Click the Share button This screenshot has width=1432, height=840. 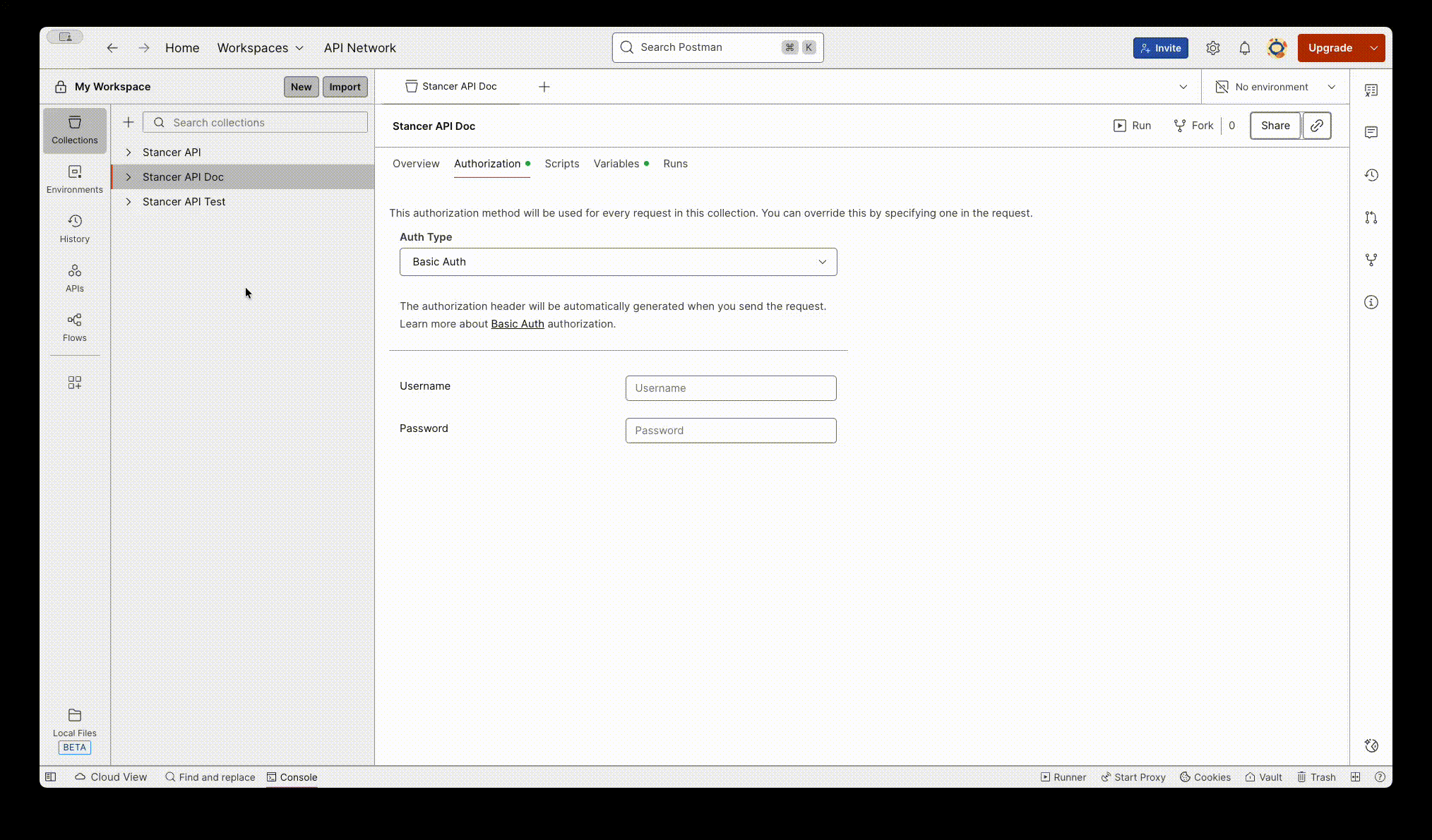tap(1275, 125)
